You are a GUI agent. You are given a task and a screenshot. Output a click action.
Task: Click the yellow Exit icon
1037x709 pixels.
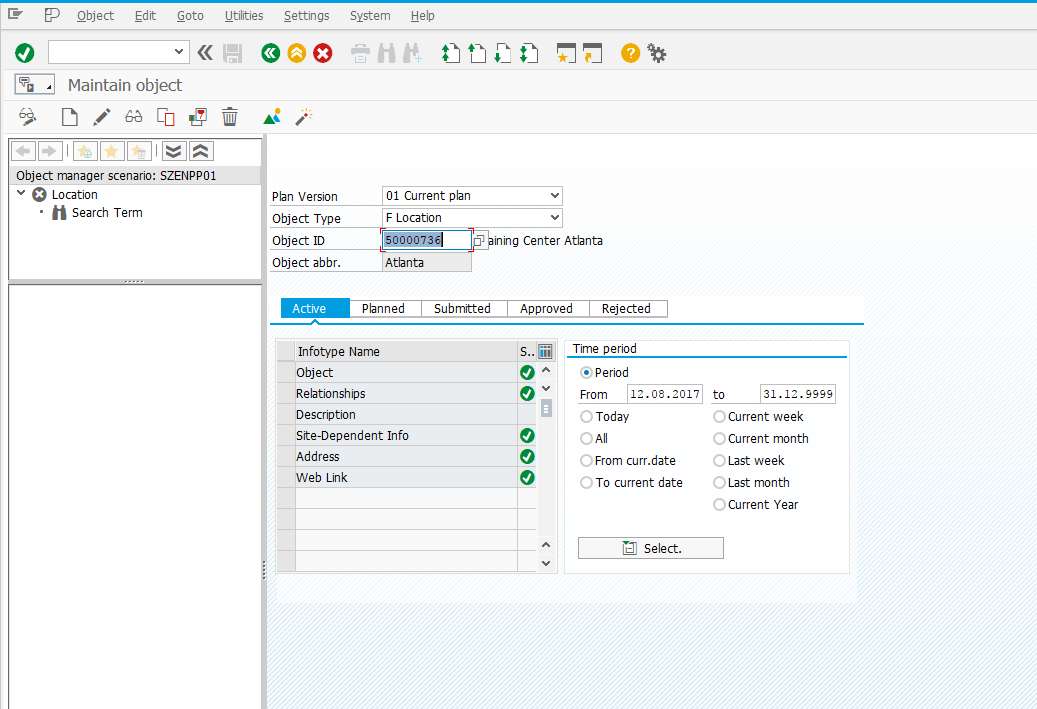(x=297, y=53)
